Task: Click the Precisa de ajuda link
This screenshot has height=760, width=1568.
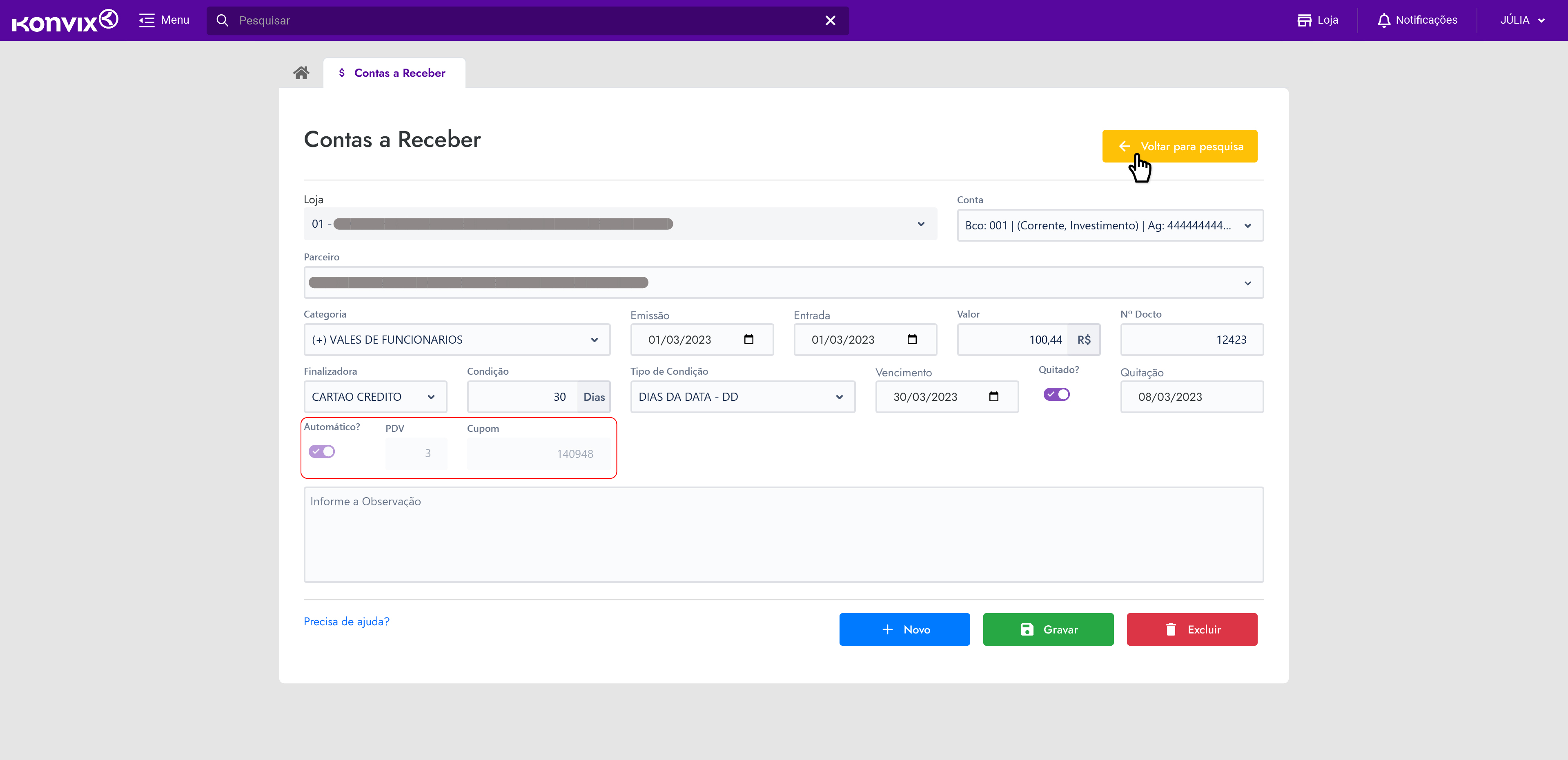Action: click(x=346, y=621)
